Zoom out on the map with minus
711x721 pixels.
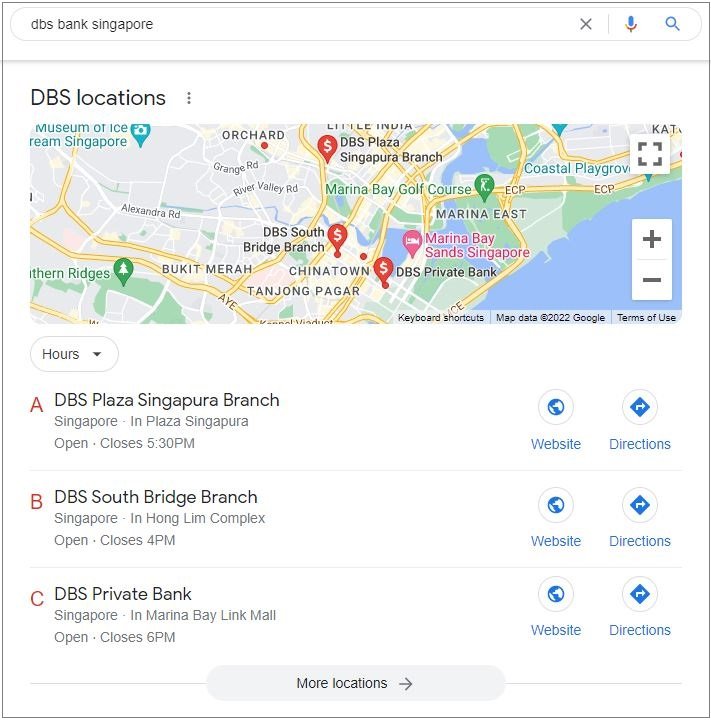pos(652,280)
